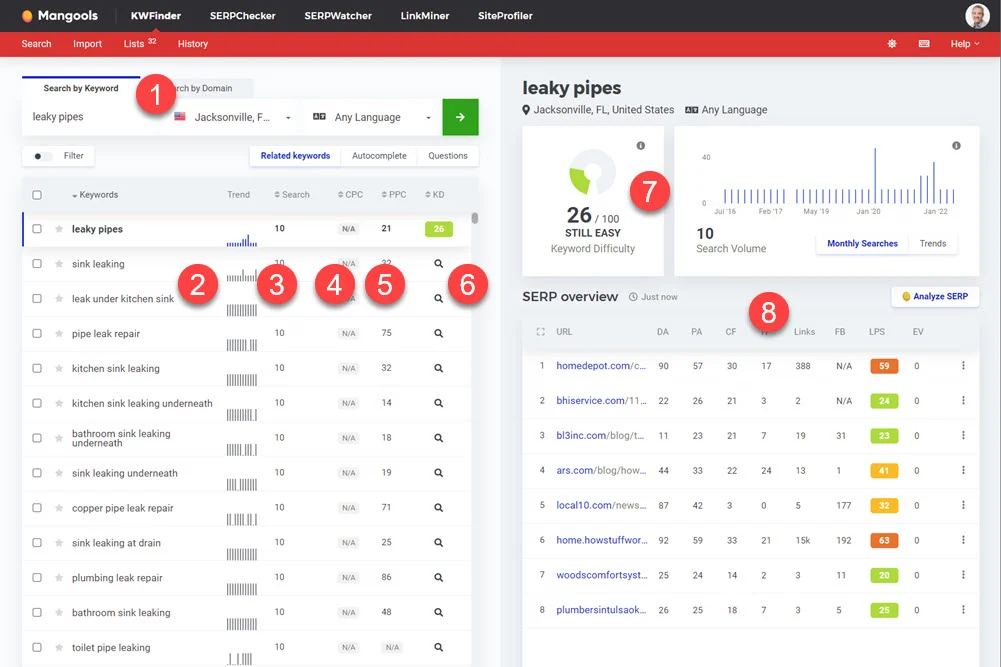Check the 'leaky pipes' keyword checkbox
Viewport: 1001px width, 667px height.
pyautogui.click(x=37, y=228)
